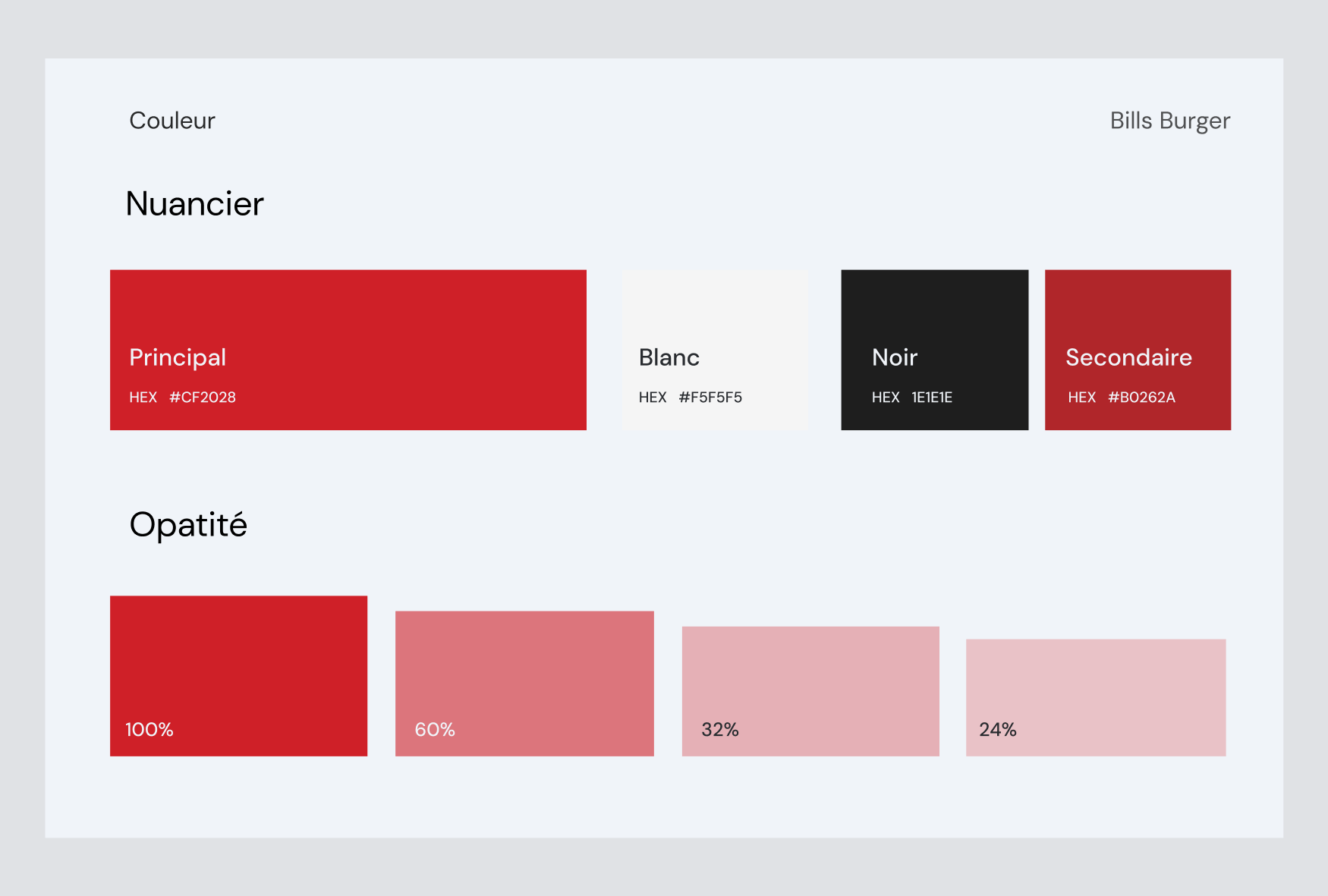This screenshot has width=1328, height=896.
Task: Click the Bills Burger brand text
Action: (1170, 121)
